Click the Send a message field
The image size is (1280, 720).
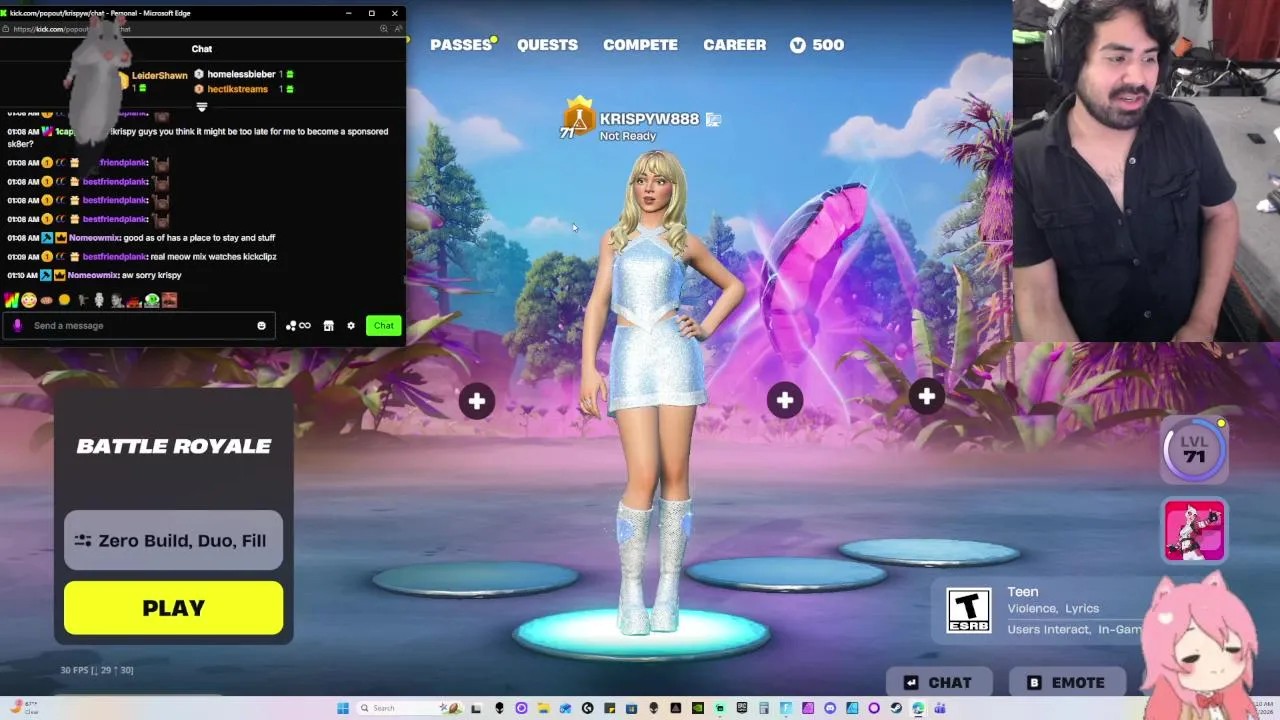(140, 325)
